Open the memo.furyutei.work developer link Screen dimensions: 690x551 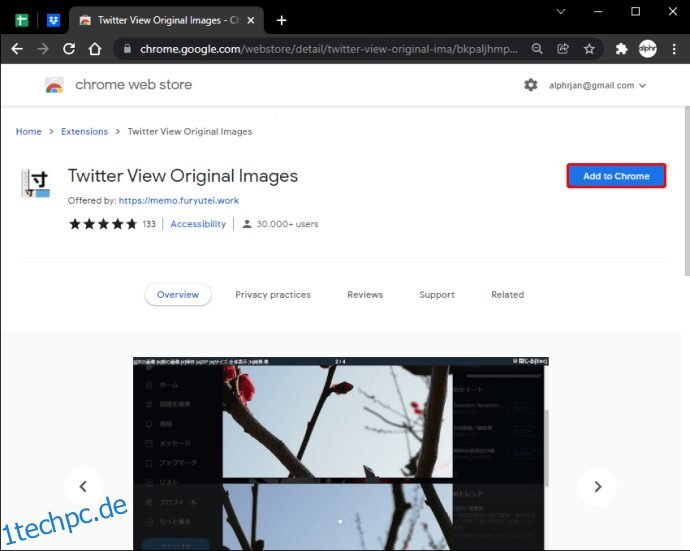click(179, 201)
